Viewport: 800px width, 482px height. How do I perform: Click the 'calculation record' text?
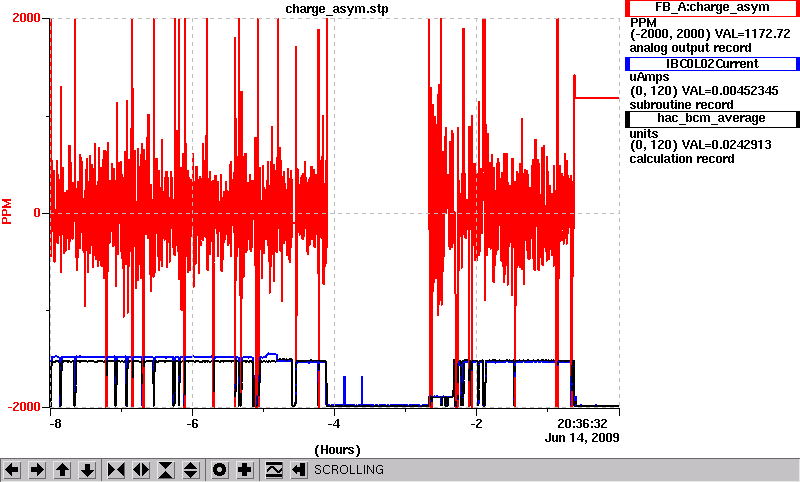682,159
